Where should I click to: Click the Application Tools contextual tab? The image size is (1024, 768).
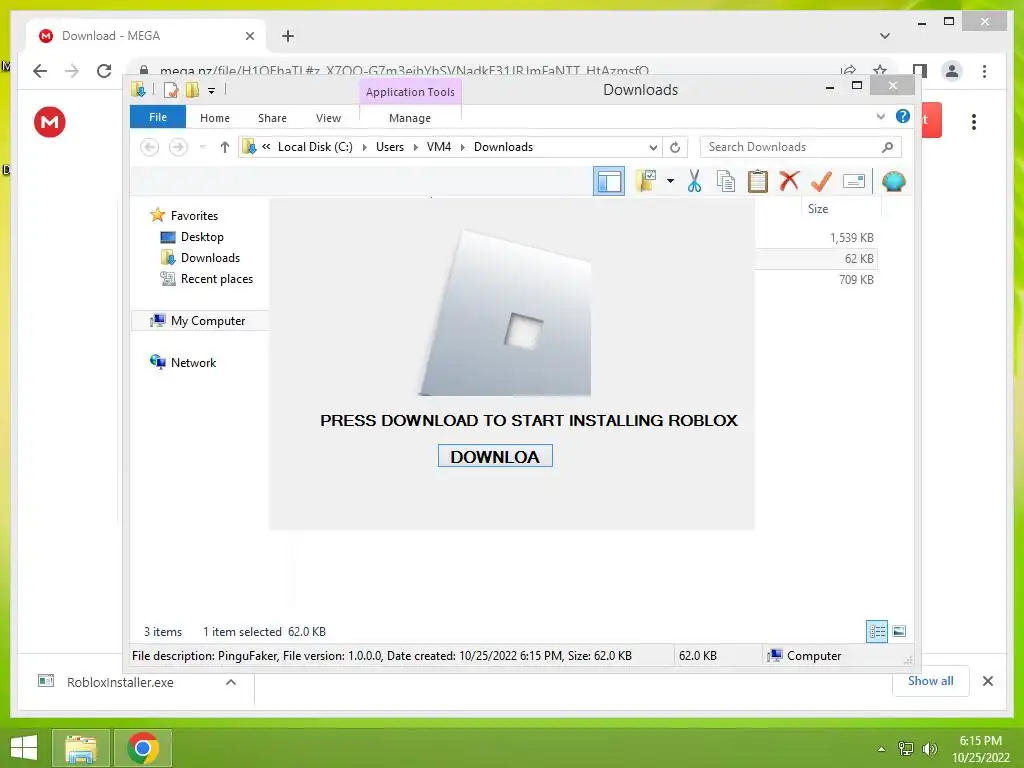[410, 92]
